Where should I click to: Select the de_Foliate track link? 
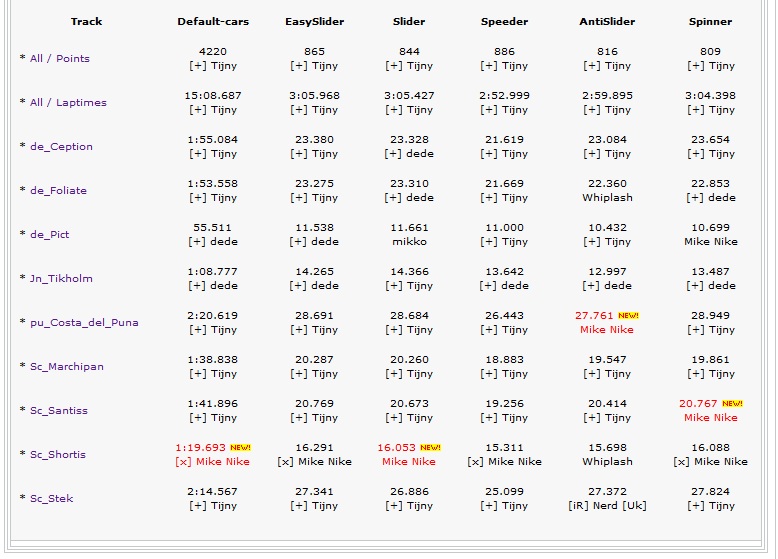[x=58, y=191]
